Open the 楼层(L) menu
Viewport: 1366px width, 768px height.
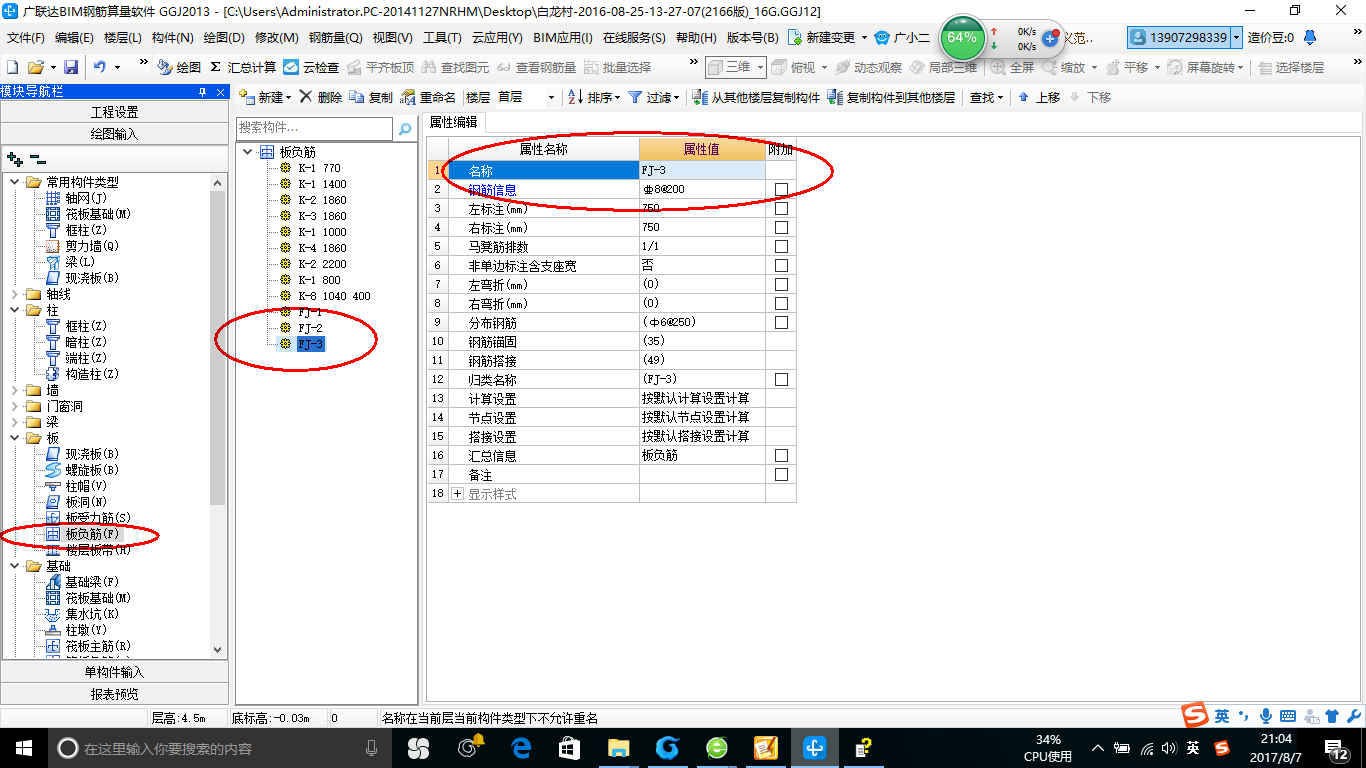click(x=122, y=37)
